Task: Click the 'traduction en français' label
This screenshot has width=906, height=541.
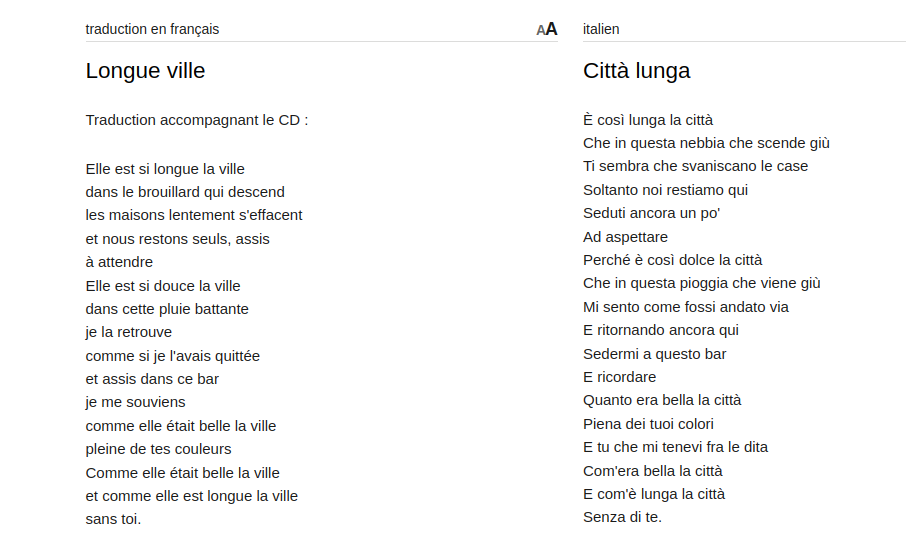Action: click(x=152, y=29)
